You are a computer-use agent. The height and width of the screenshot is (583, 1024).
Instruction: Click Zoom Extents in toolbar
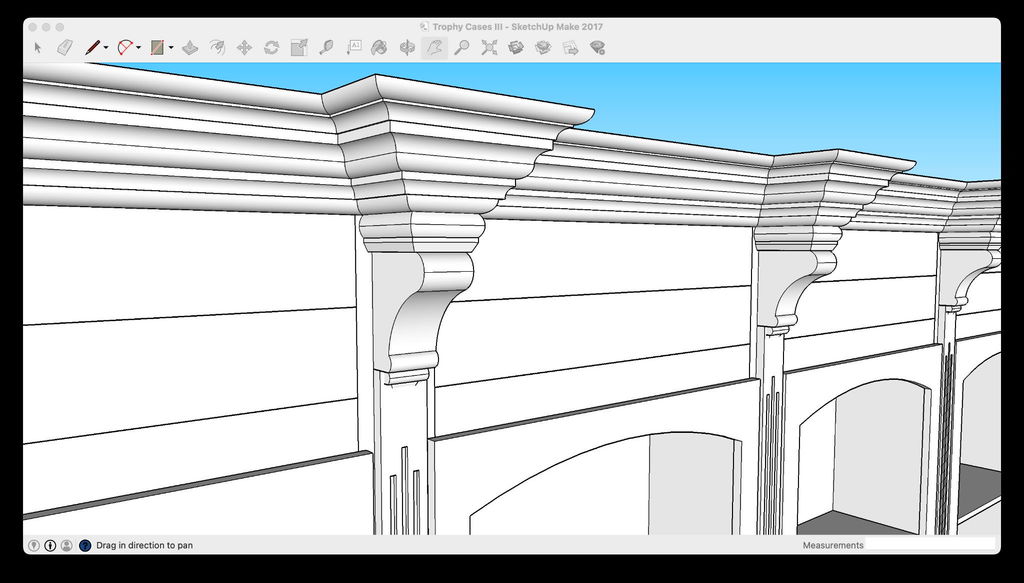click(x=489, y=47)
